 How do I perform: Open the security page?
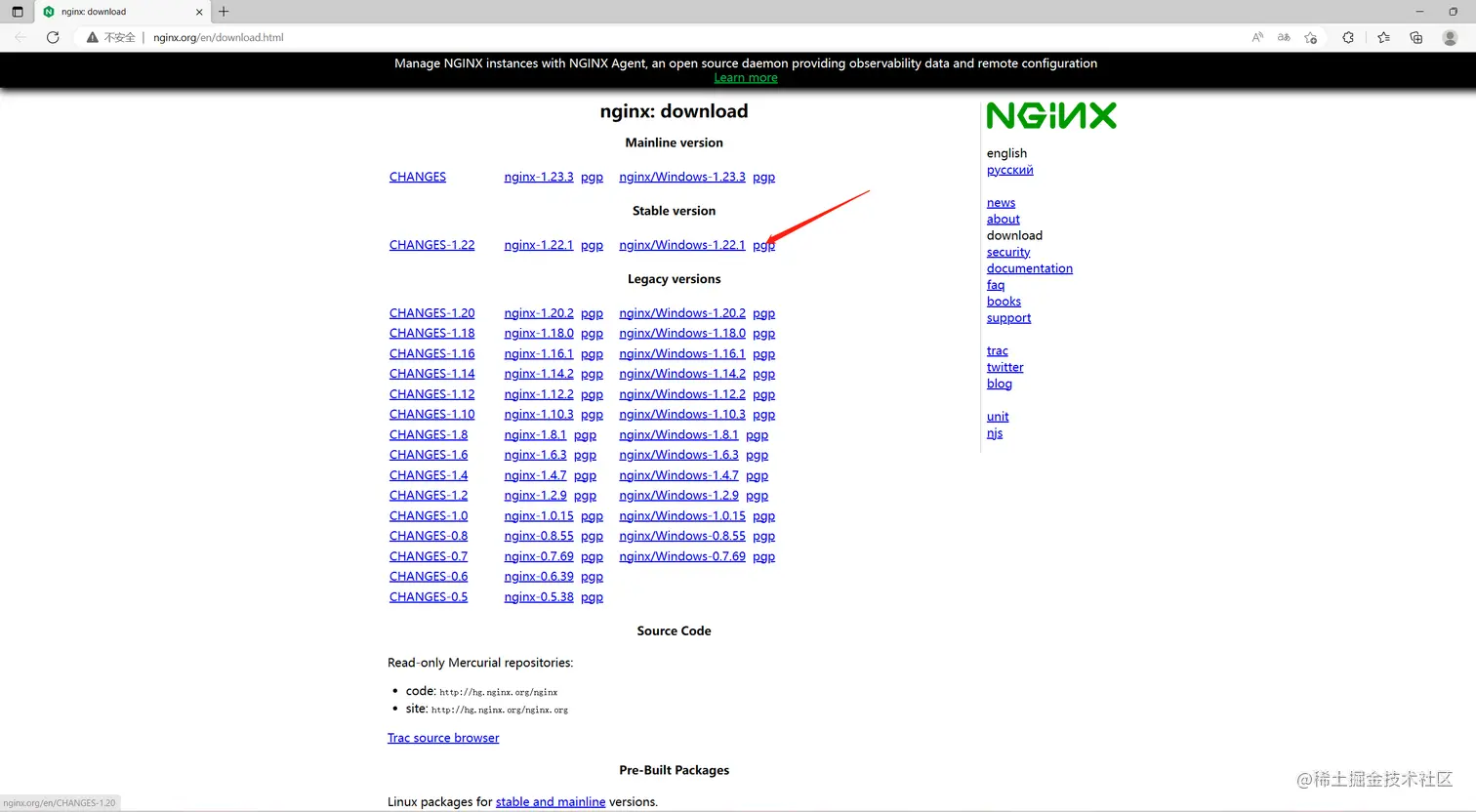click(x=1008, y=252)
